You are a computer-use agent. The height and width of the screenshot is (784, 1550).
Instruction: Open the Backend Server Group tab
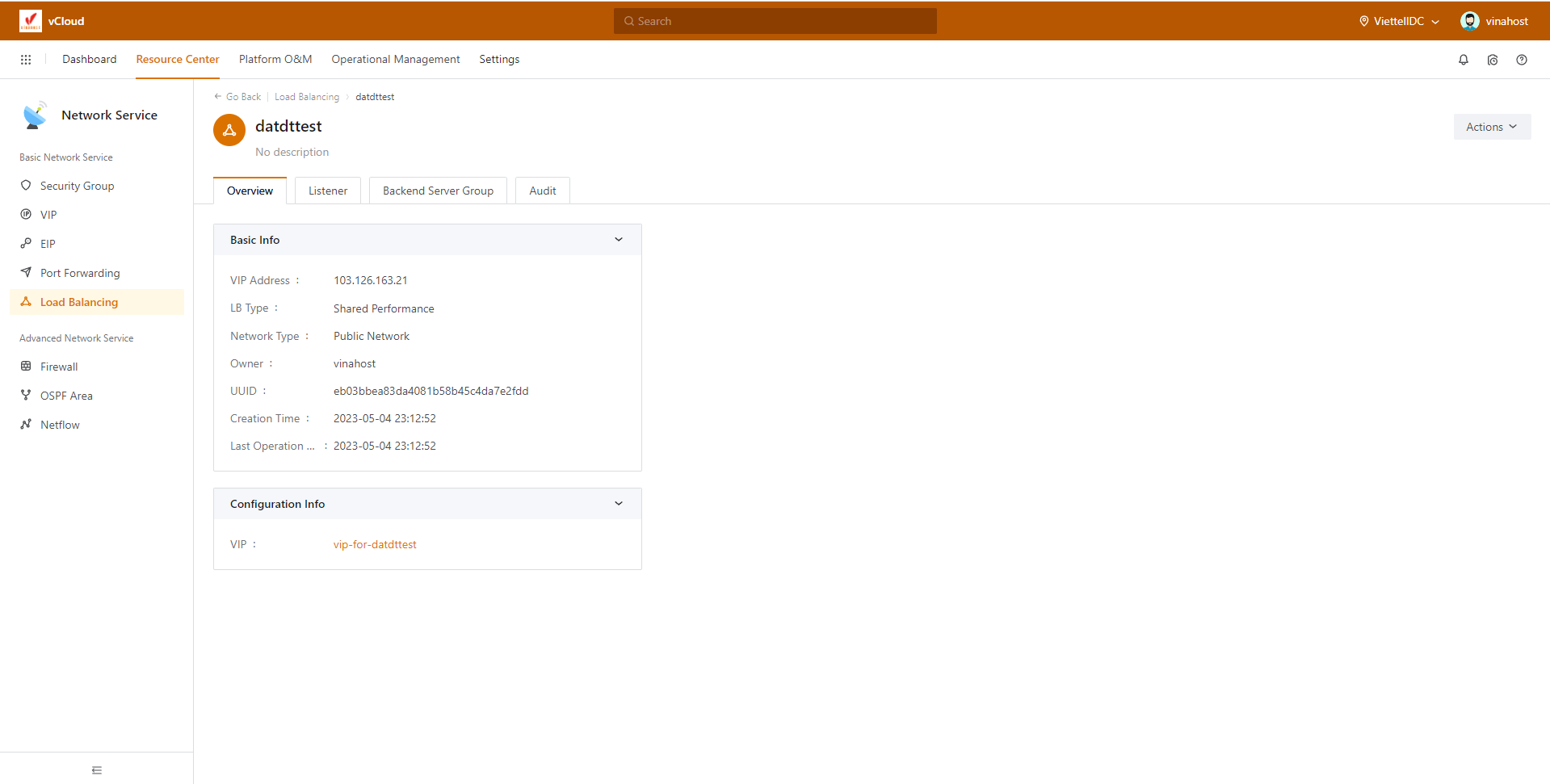438,191
